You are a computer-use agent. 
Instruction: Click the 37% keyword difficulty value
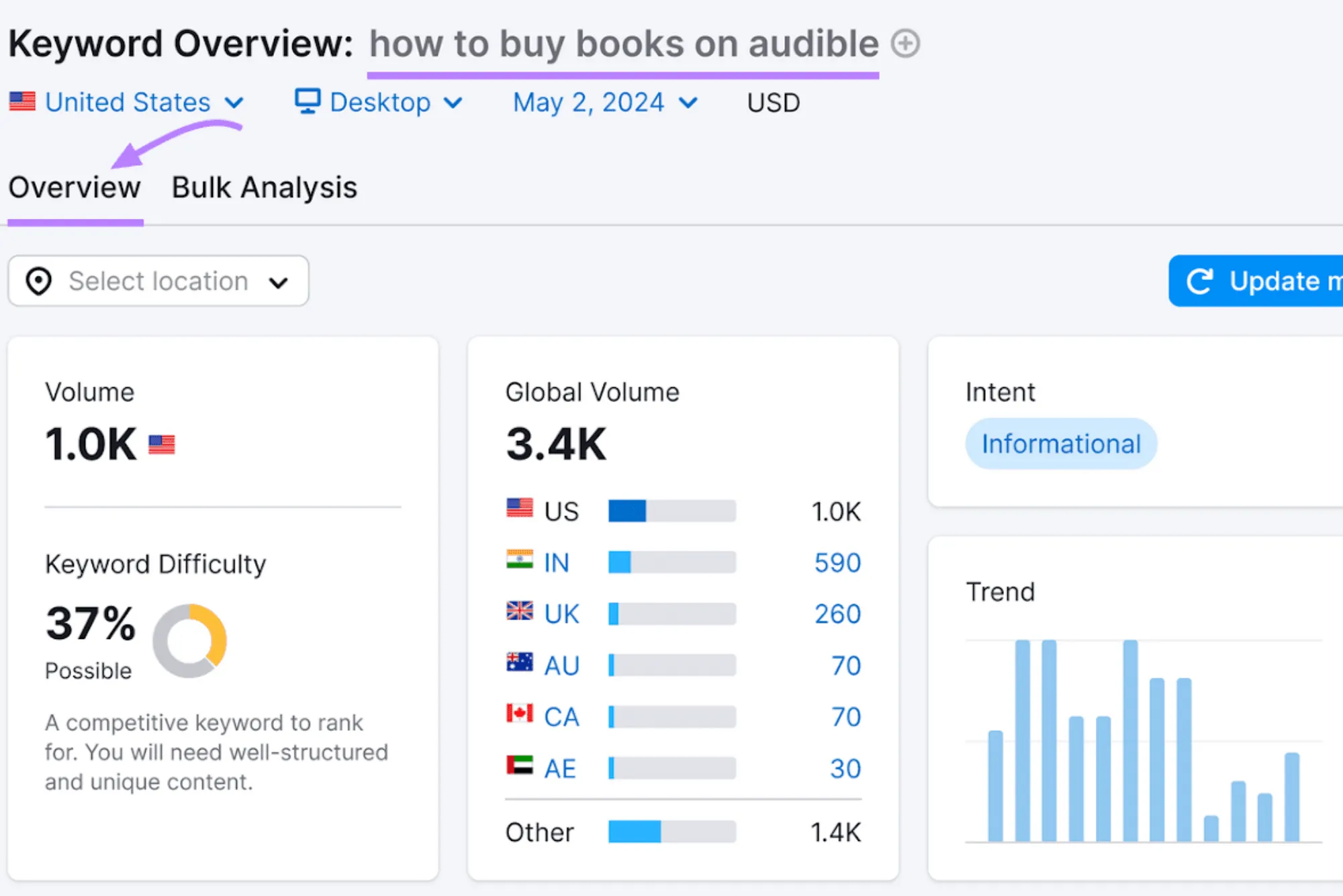click(x=91, y=624)
